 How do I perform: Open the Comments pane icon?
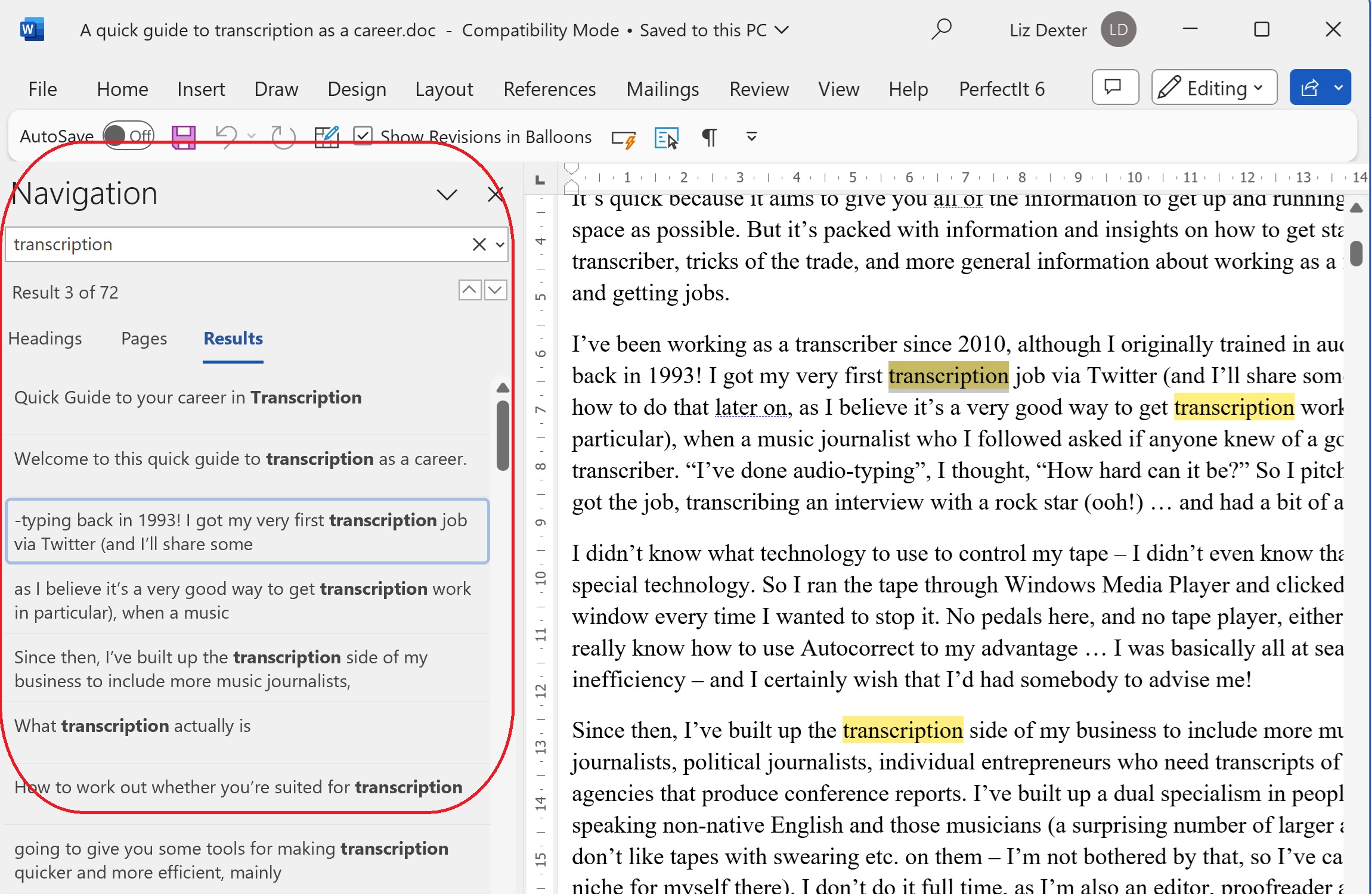(x=1114, y=88)
